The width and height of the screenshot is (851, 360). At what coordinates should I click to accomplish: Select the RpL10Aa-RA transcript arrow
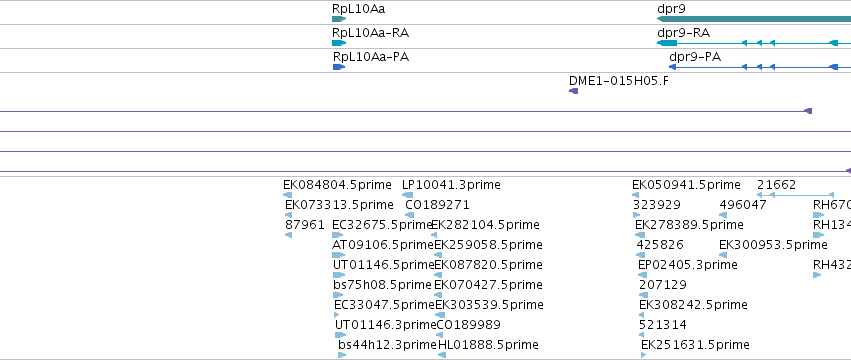pos(339,43)
